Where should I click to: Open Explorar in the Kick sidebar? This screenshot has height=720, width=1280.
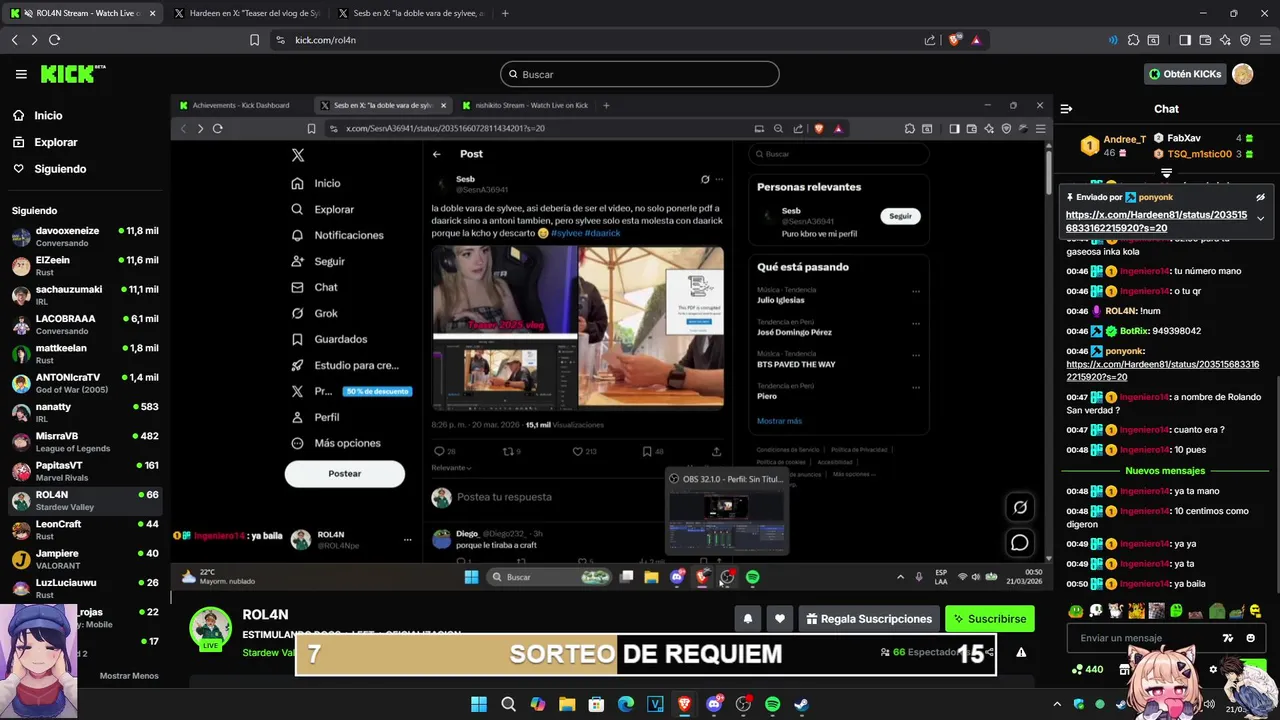click(55, 142)
